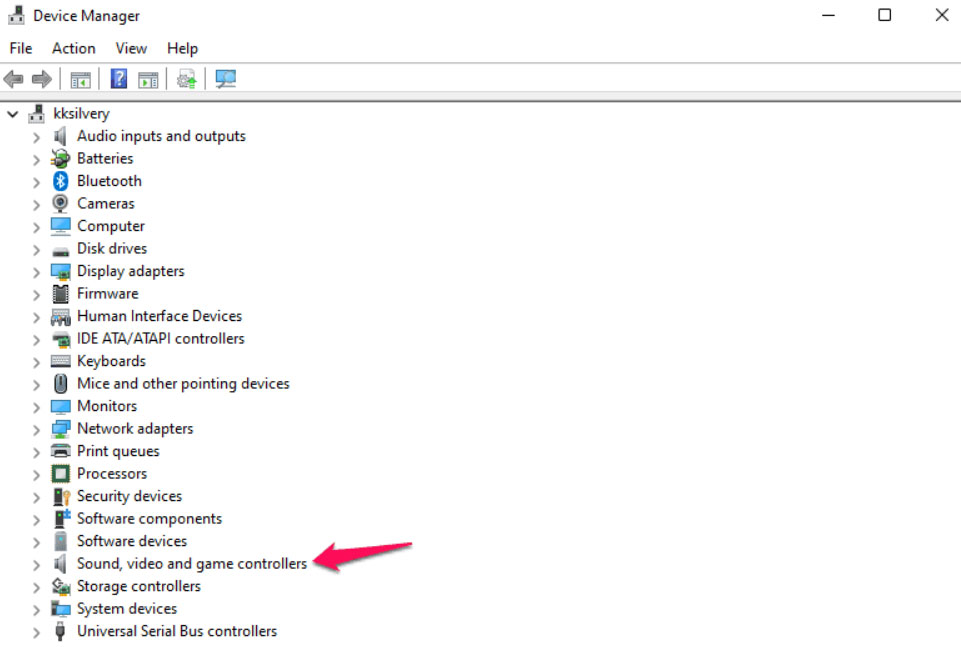Click the Back arrow toolbar icon
Screen dimensions: 961x647
point(13,79)
